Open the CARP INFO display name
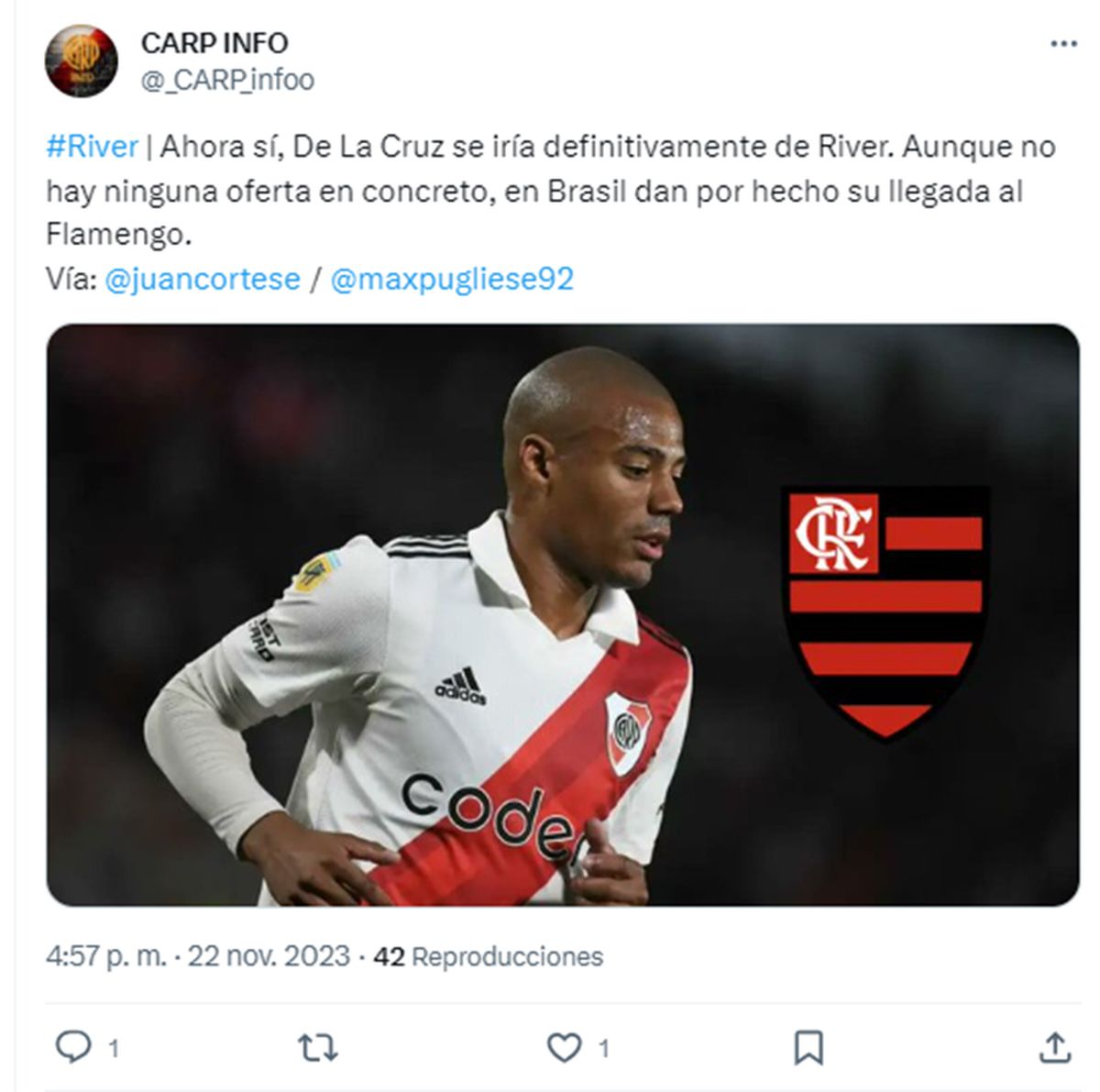This screenshot has height=1092, width=1100. pos(214,43)
